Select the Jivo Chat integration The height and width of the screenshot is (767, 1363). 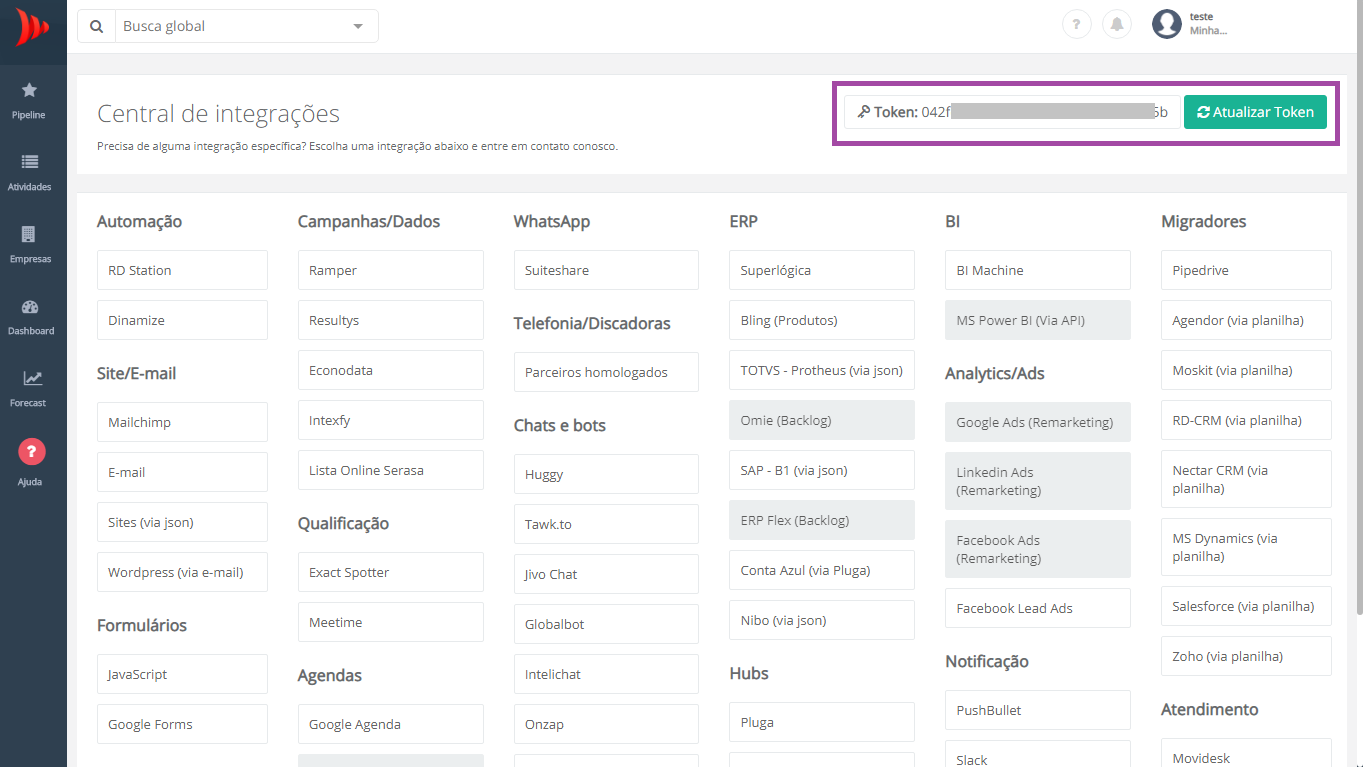pos(606,574)
